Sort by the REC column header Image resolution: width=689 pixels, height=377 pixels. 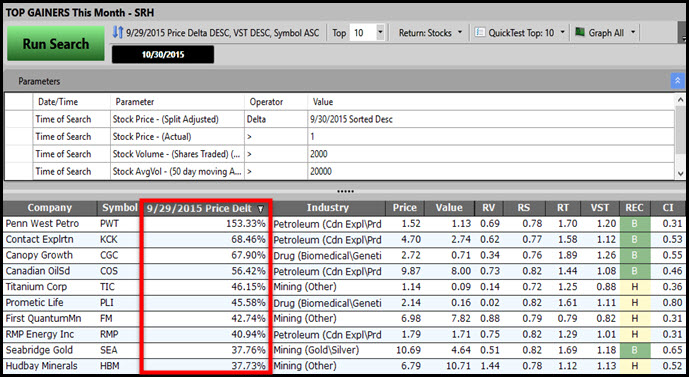[635, 208]
